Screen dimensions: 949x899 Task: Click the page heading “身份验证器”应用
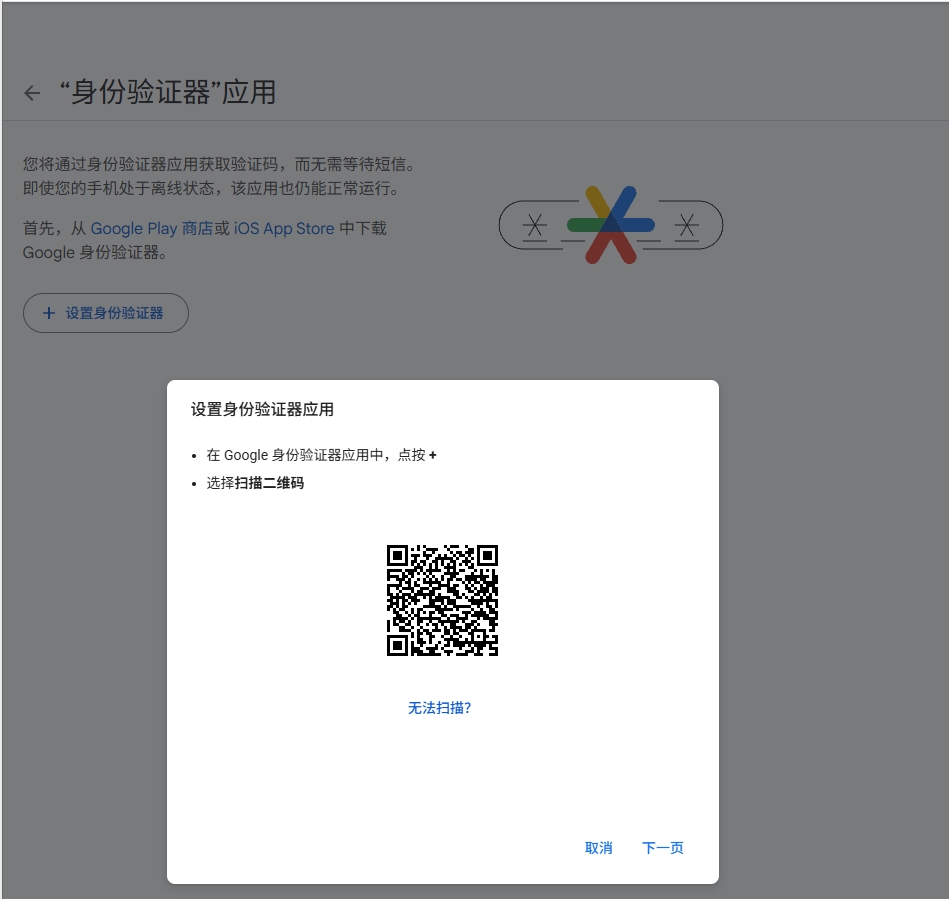(x=168, y=93)
